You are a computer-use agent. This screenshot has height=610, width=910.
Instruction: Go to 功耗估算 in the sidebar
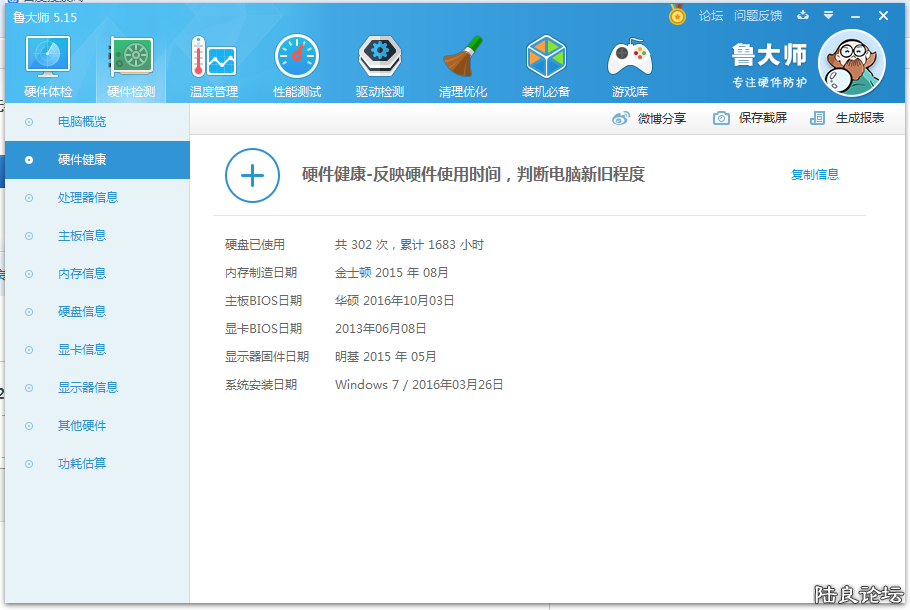point(82,464)
